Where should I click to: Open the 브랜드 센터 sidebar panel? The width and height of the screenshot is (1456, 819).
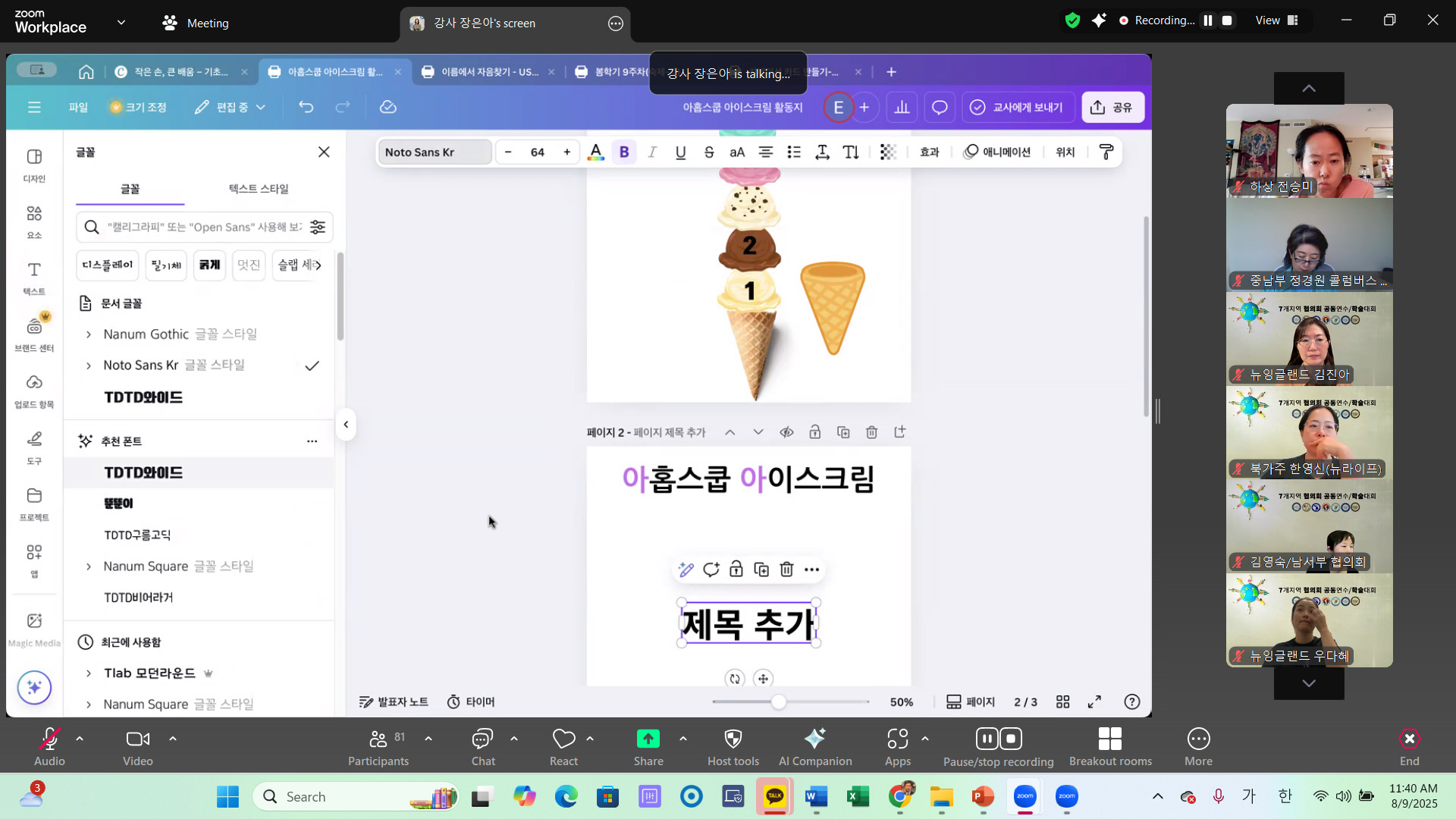34,334
